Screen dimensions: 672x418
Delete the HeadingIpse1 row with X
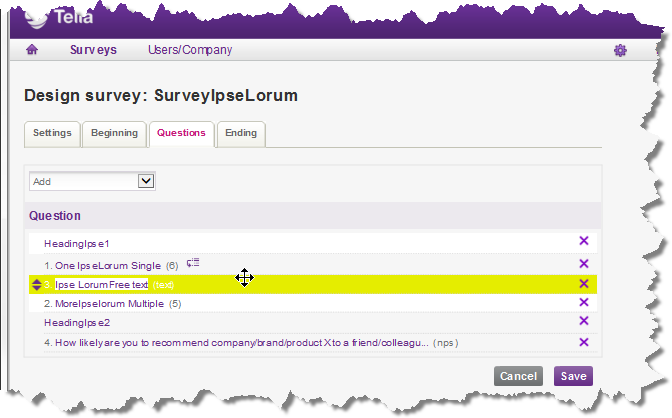point(584,242)
